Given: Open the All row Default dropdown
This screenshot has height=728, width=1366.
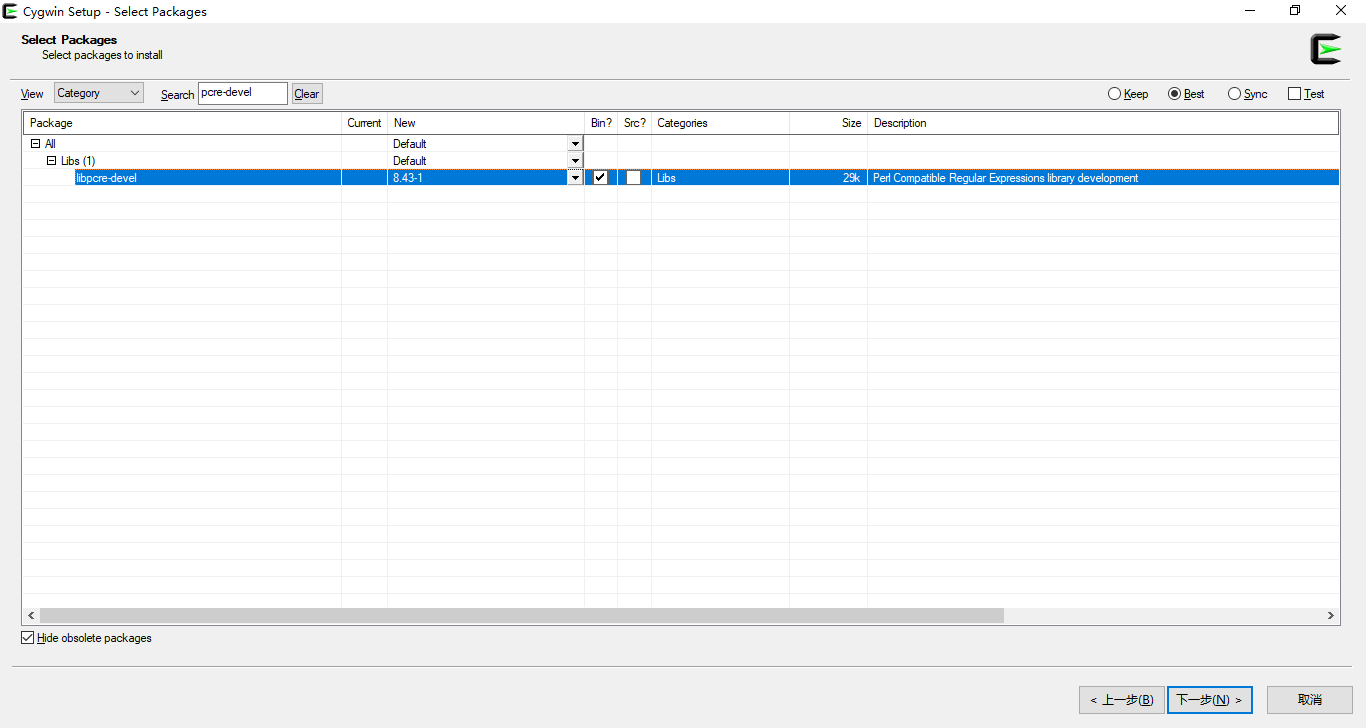Looking at the screenshot, I should pyautogui.click(x=575, y=144).
